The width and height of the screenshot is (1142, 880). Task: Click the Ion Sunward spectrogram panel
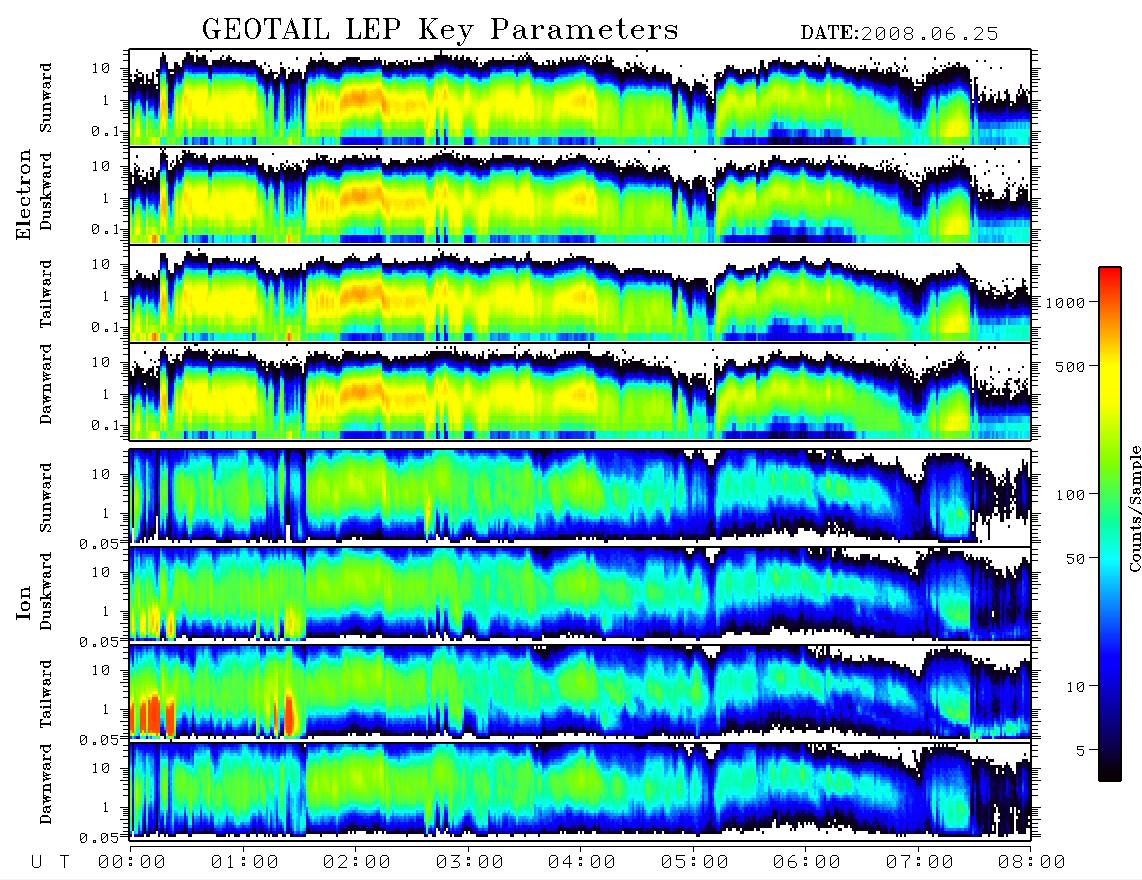tap(580, 496)
